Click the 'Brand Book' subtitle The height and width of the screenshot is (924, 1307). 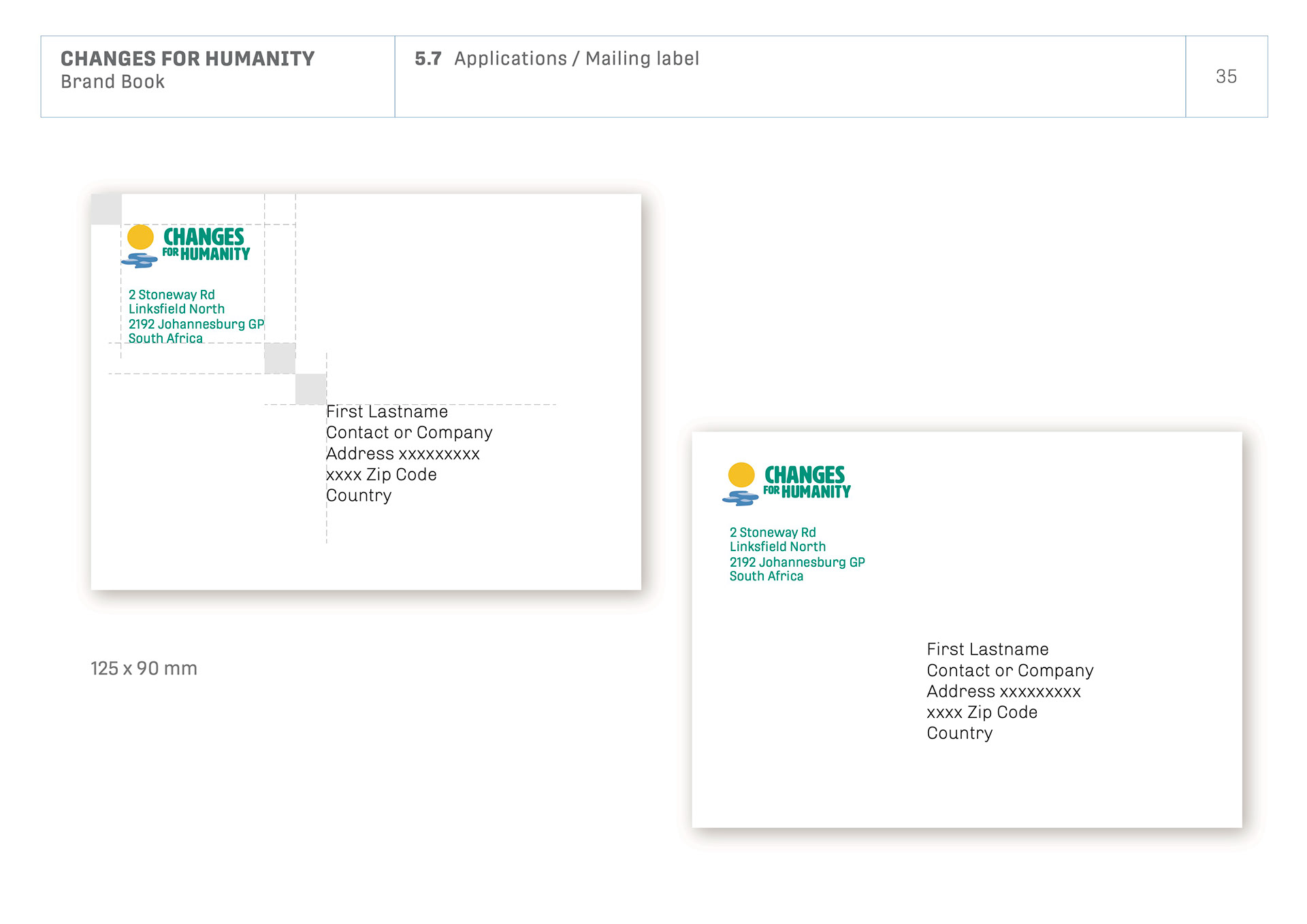112,82
